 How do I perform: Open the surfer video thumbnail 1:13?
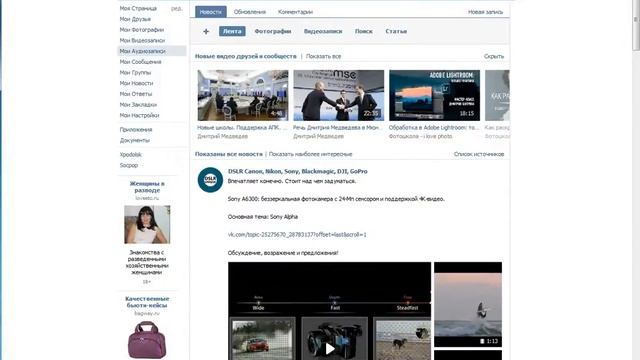pos(468,304)
